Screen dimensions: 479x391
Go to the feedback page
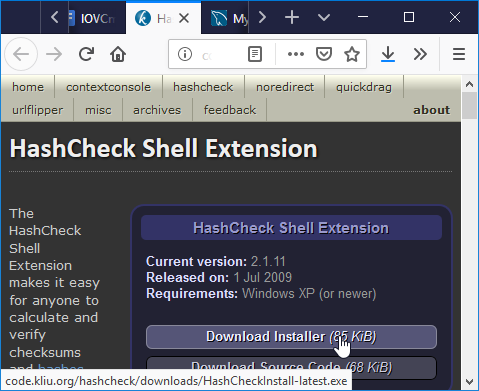pos(230,110)
